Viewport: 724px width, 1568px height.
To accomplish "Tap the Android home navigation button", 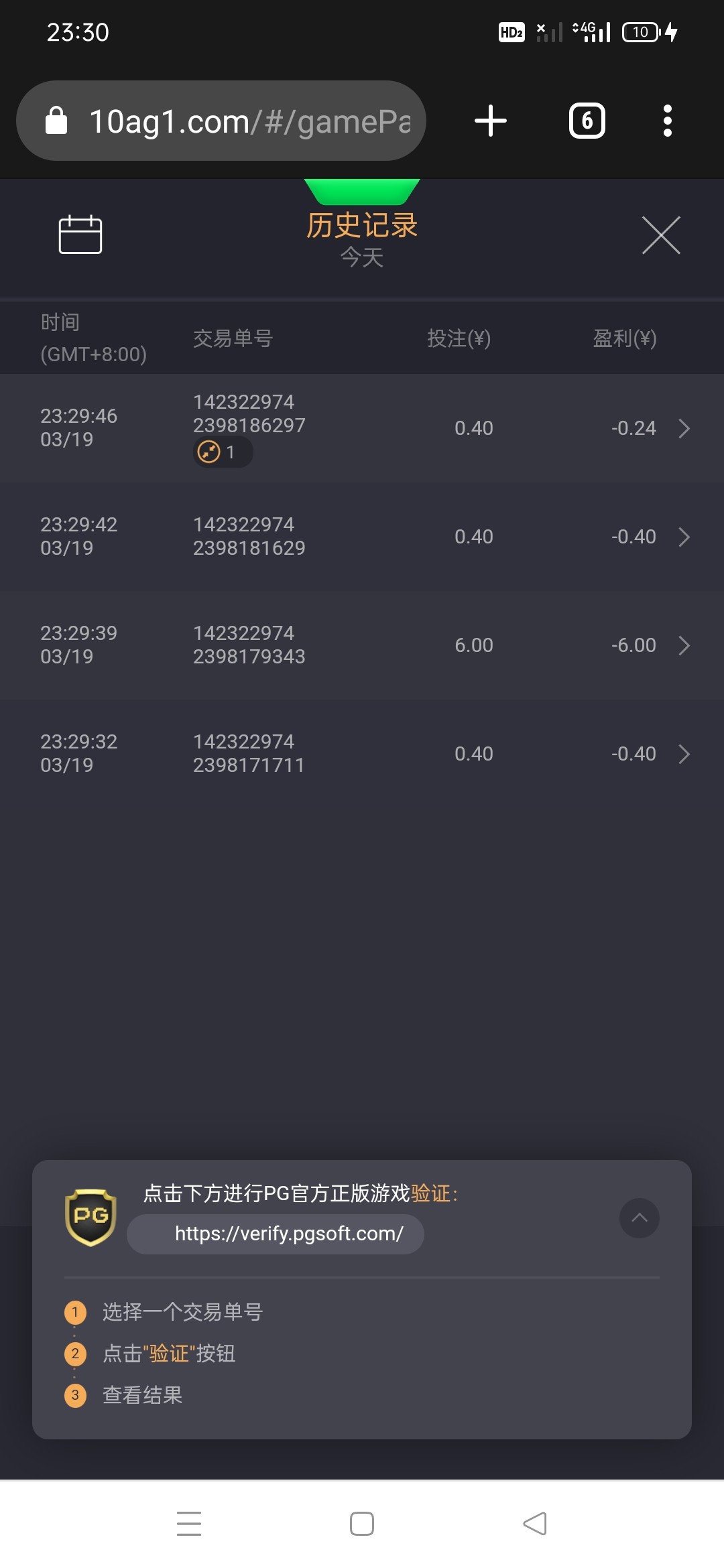I will point(362,1523).
